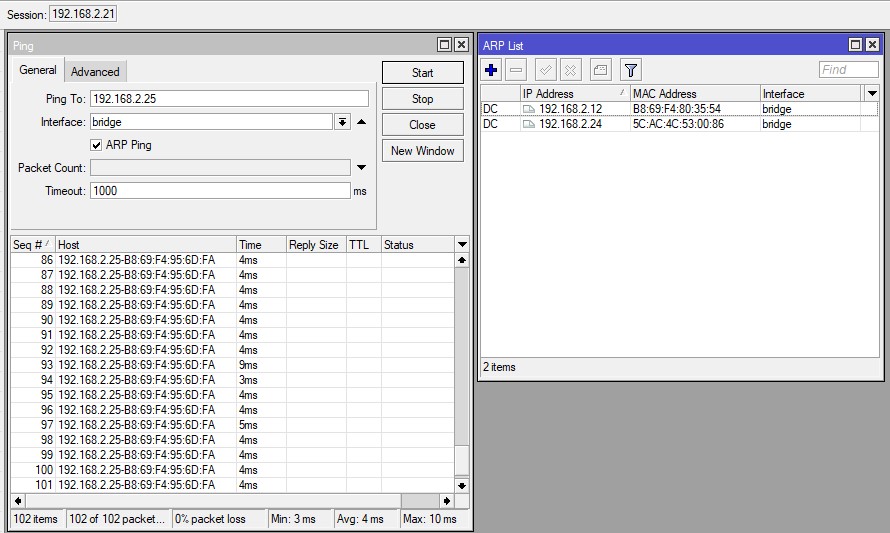
Task: Open the Interface dropdown in Ping window
Action: click(342, 122)
